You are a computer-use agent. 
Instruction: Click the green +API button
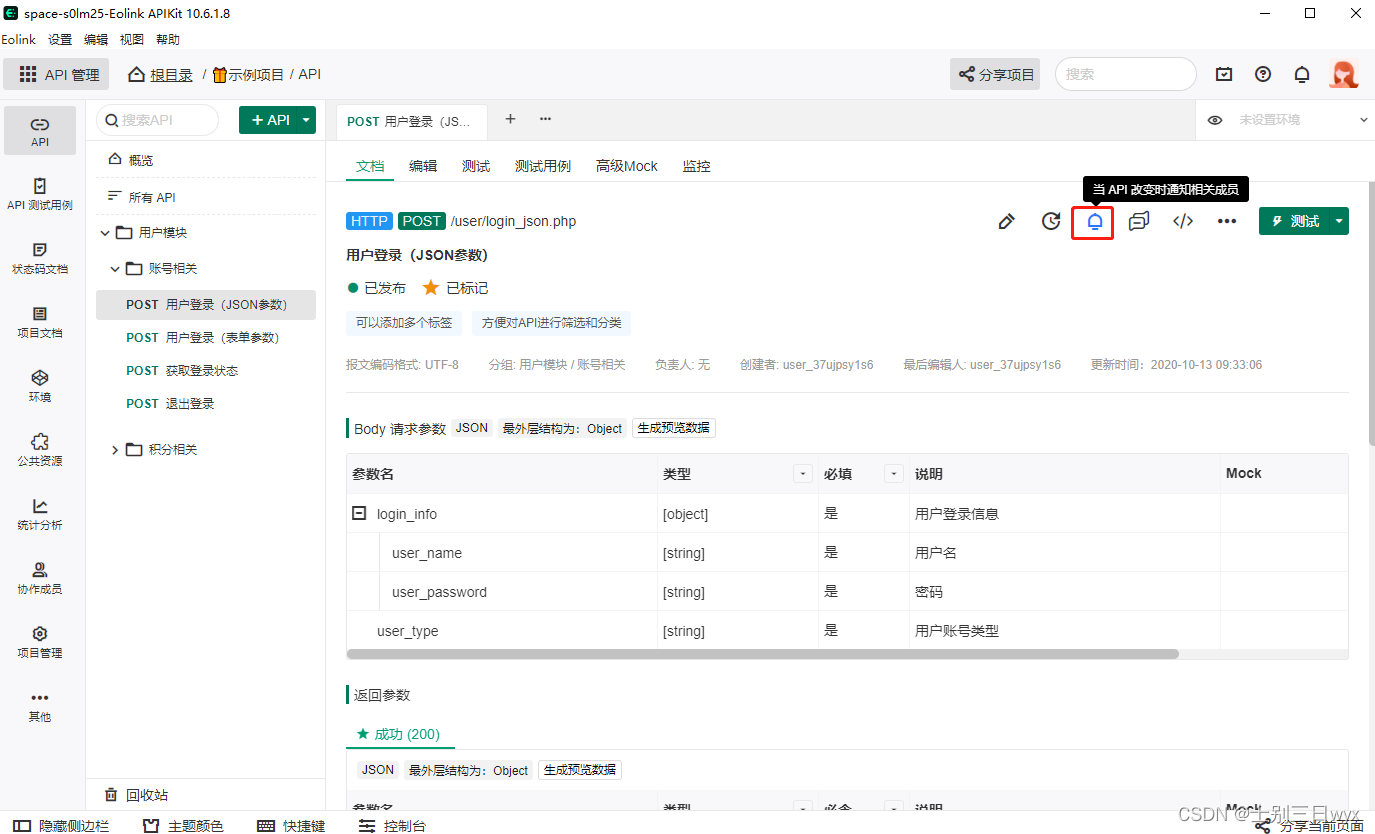[269, 120]
